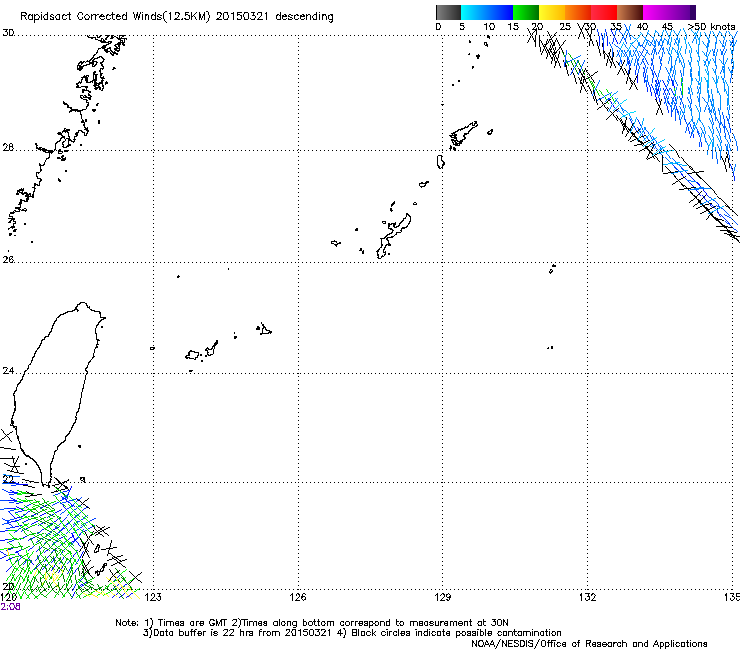The height and width of the screenshot is (650, 740).
Task: Click the 'NOAA/NESDIS/Office of Research and Applications' credit
Action: pyautogui.click(x=589, y=643)
